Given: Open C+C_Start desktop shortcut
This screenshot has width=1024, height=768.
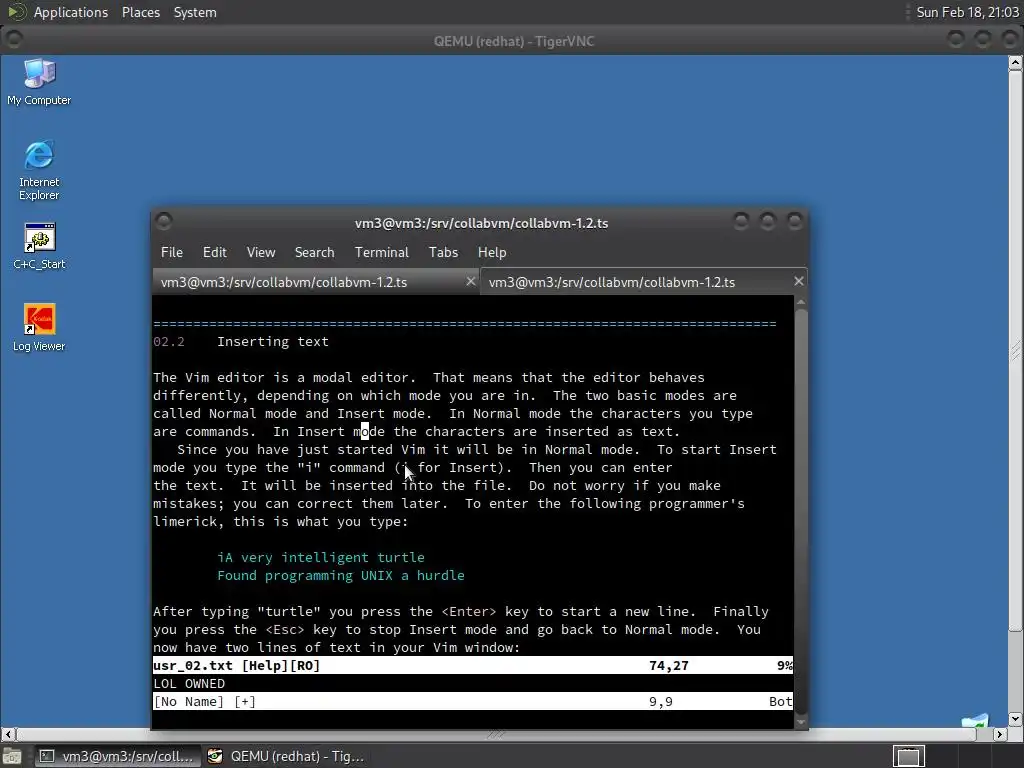Looking at the screenshot, I should (x=39, y=246).
